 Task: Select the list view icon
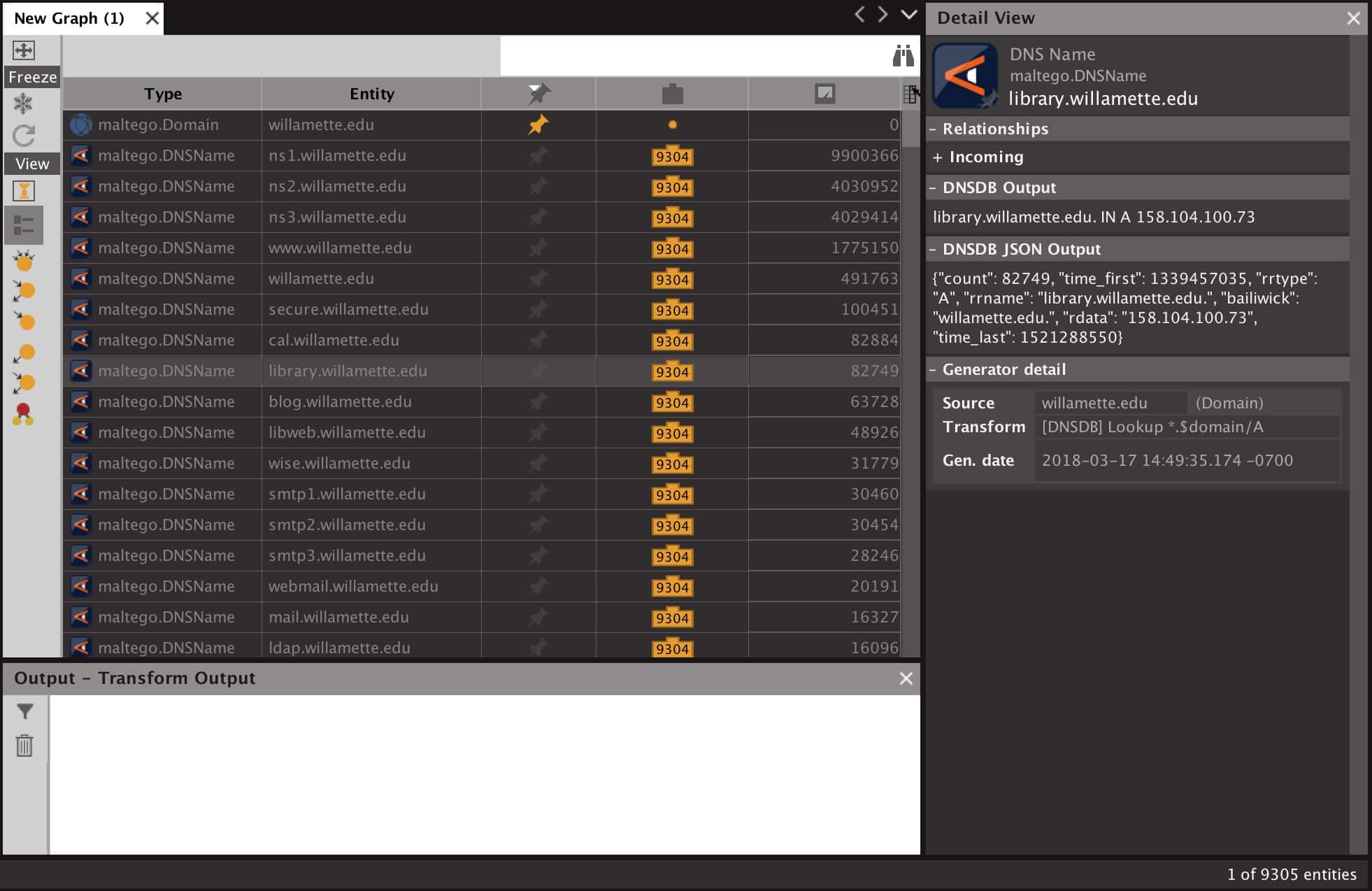(24, 225)
